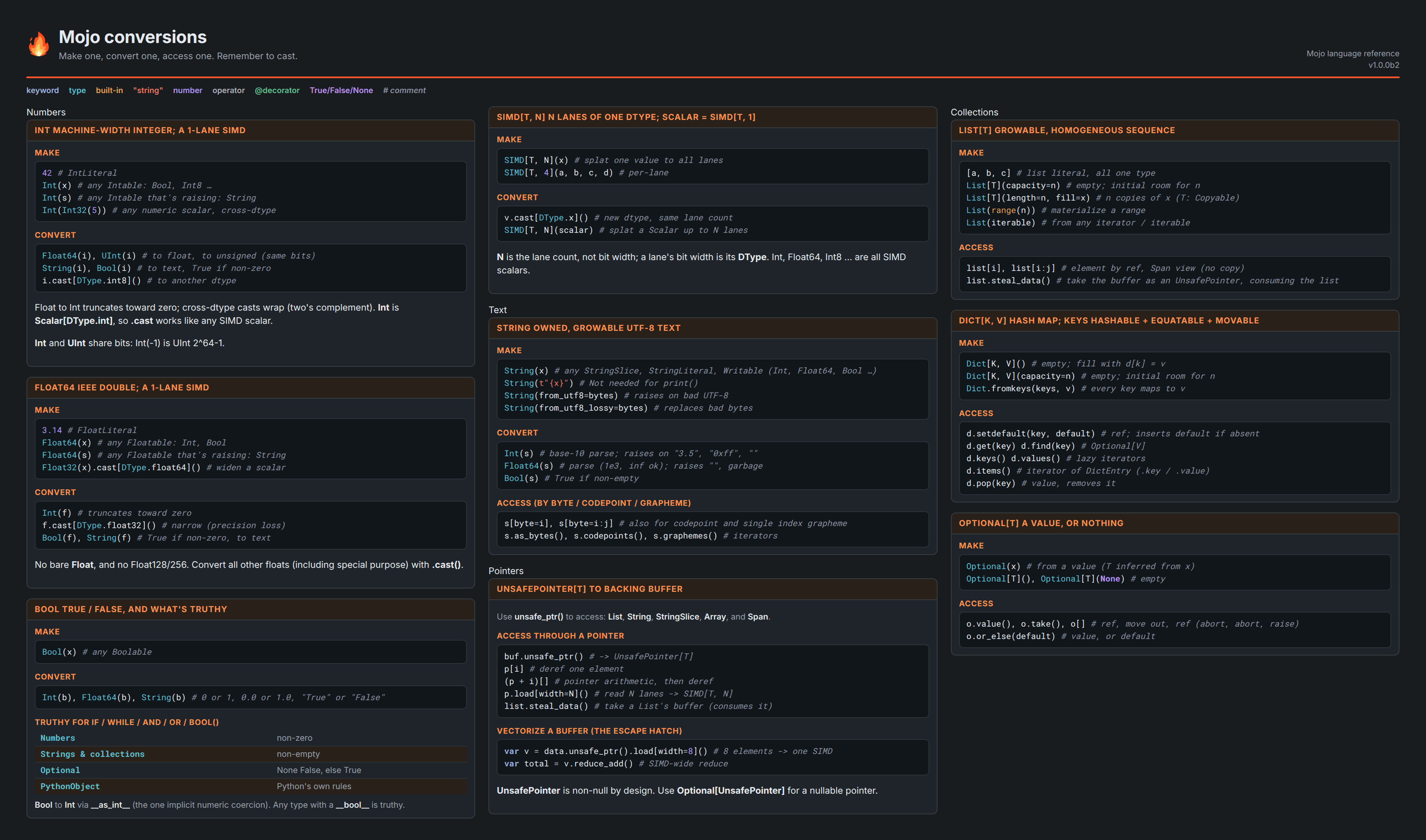Click the 'Bool(x) # any Boolable' line
This screenshot has height=840, width=1426.
point(97,652)
